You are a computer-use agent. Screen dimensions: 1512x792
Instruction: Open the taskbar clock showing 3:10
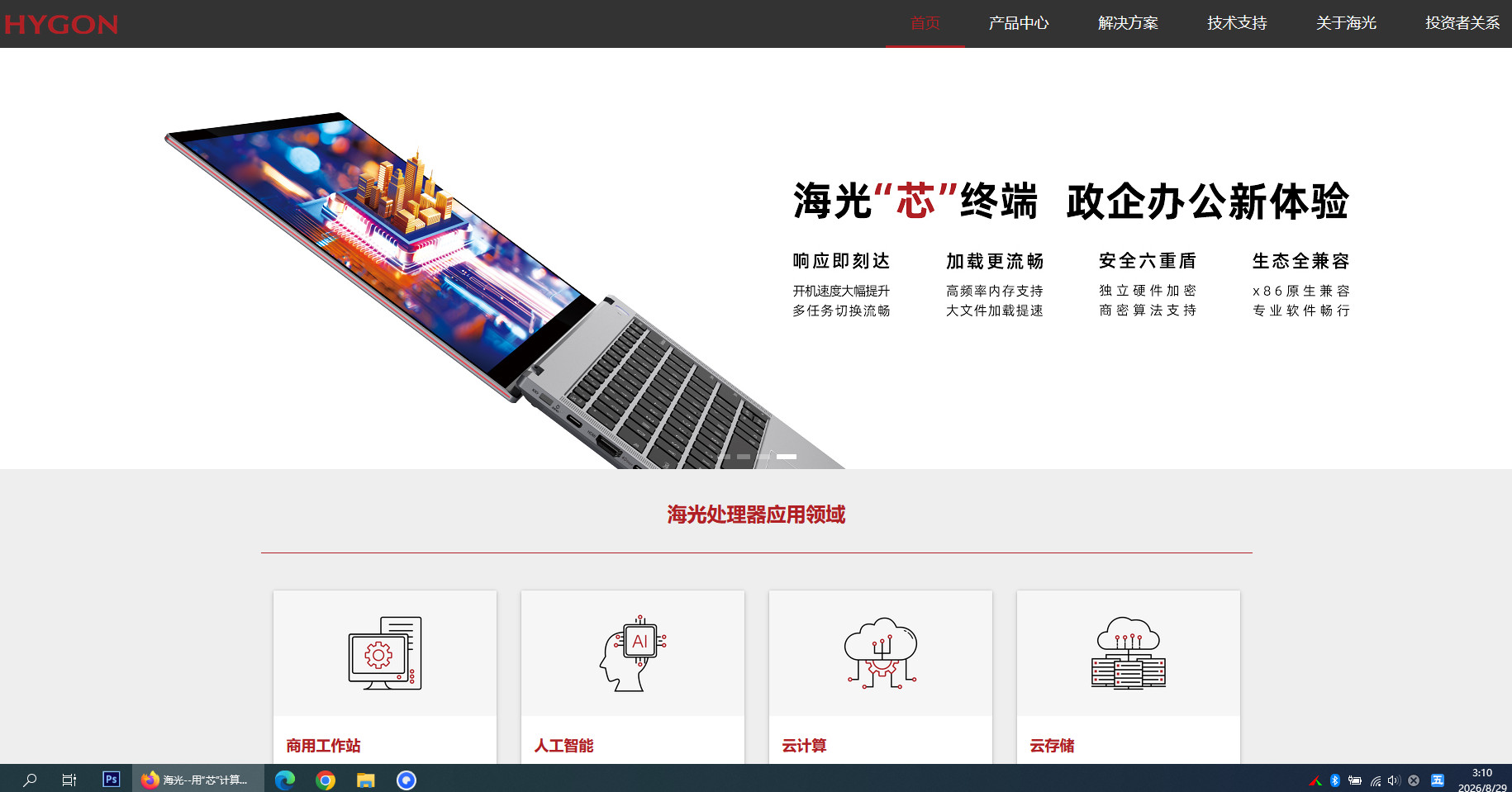tap(1482, 780)
